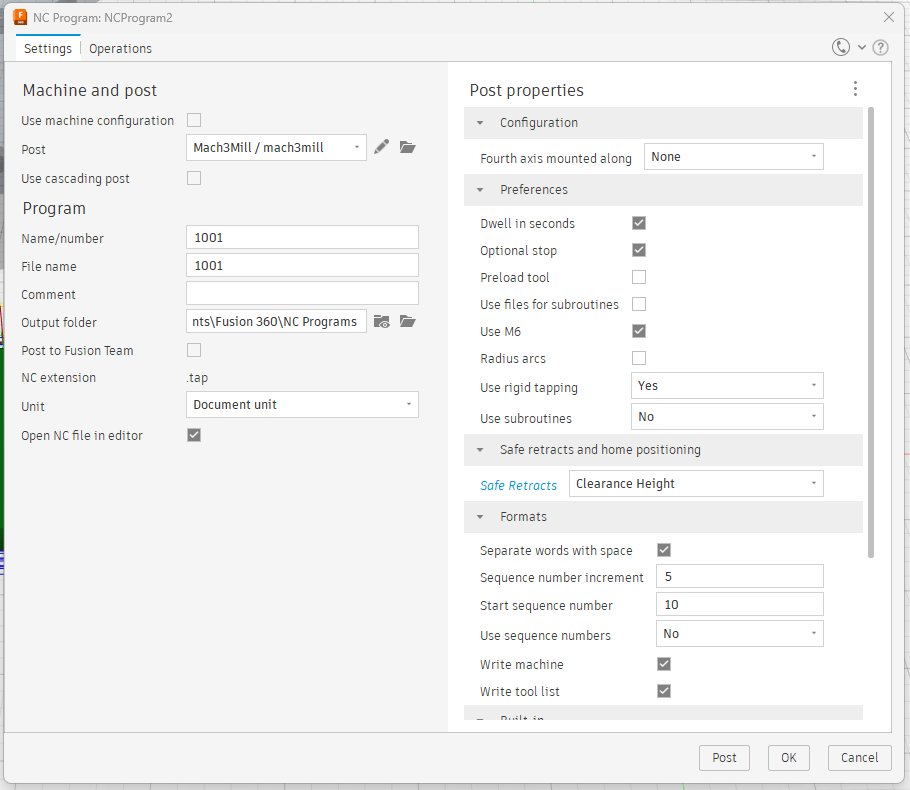Open post library folder icon next to Post
This screenshot has width=910, height=790.
[407, 147]
